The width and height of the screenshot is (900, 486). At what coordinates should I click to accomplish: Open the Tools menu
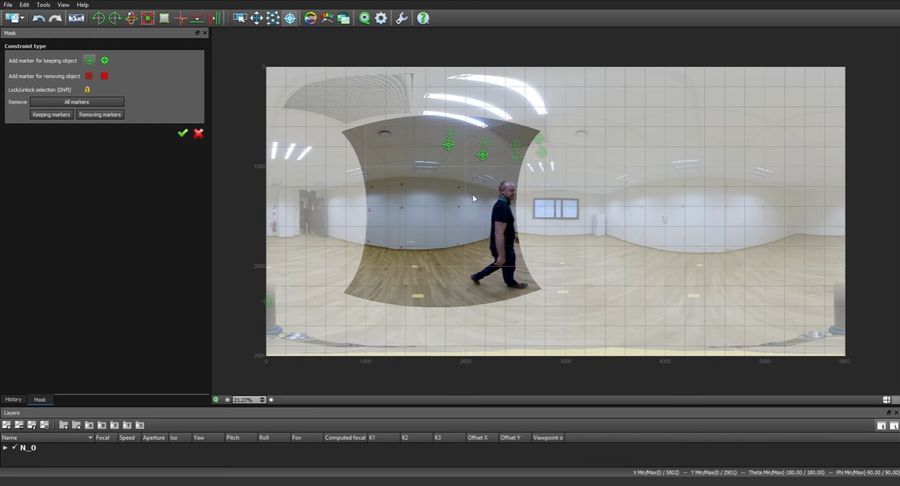[44, 5]
